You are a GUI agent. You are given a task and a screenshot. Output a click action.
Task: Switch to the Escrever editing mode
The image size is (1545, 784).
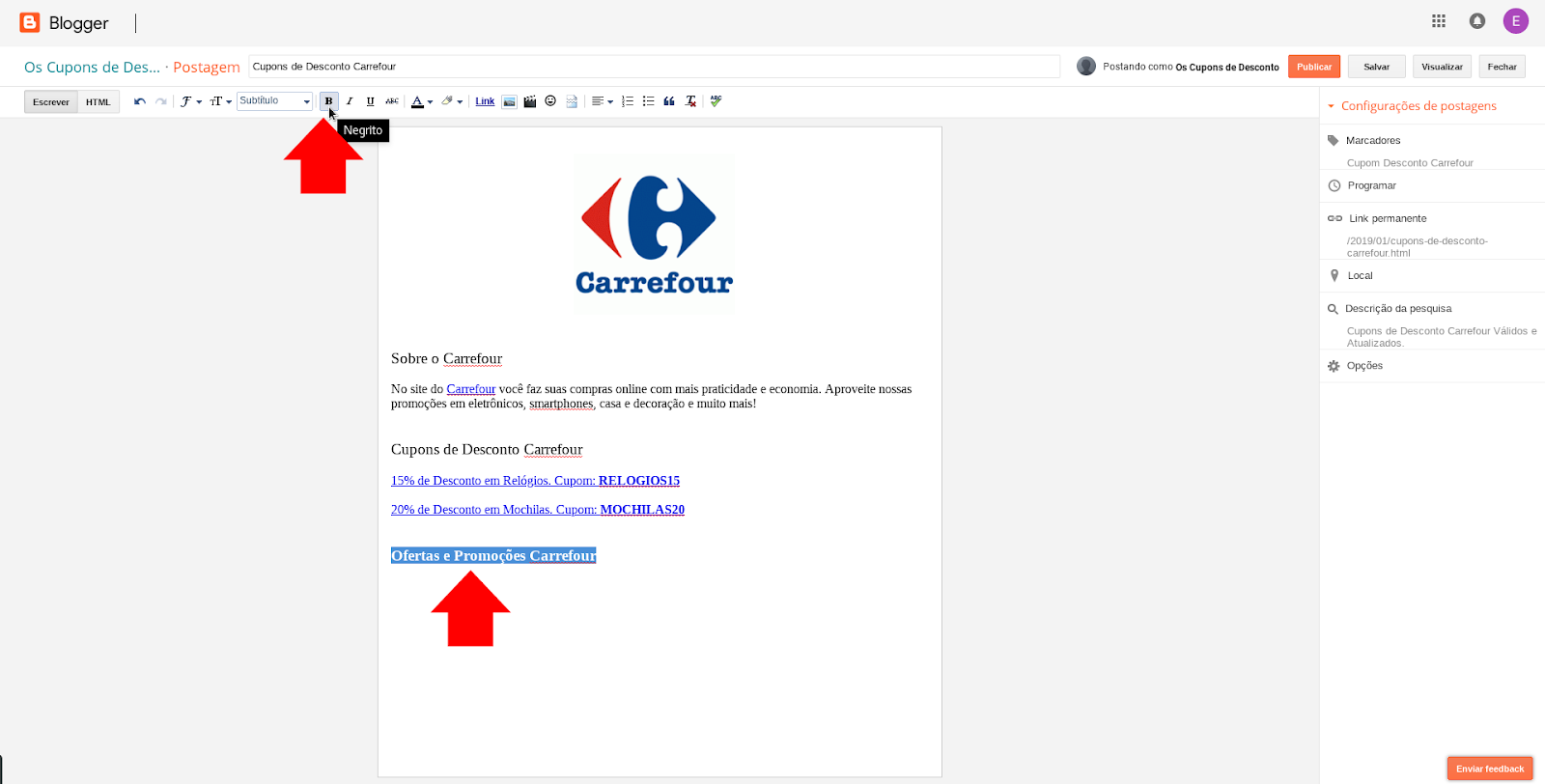pos(51,101)
